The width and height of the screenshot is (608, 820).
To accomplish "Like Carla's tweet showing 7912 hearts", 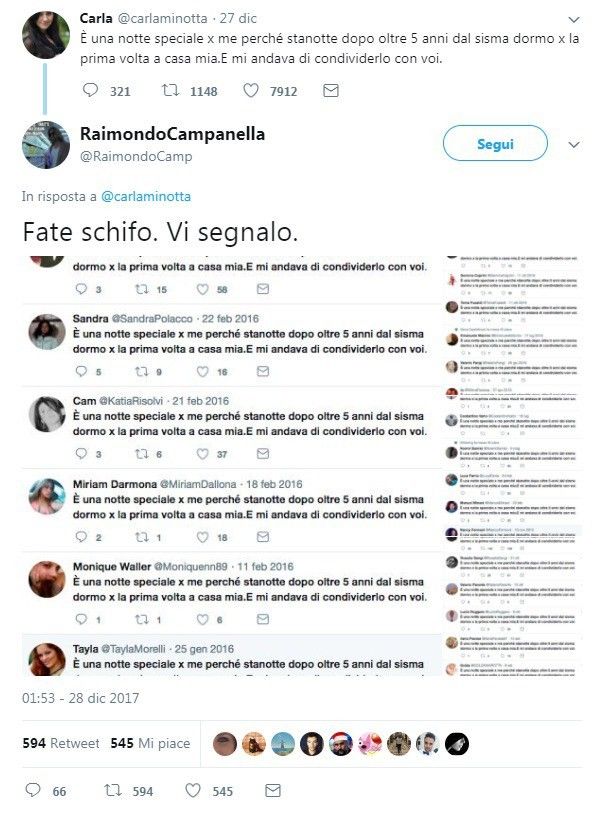I will click(x=251, y=90).
